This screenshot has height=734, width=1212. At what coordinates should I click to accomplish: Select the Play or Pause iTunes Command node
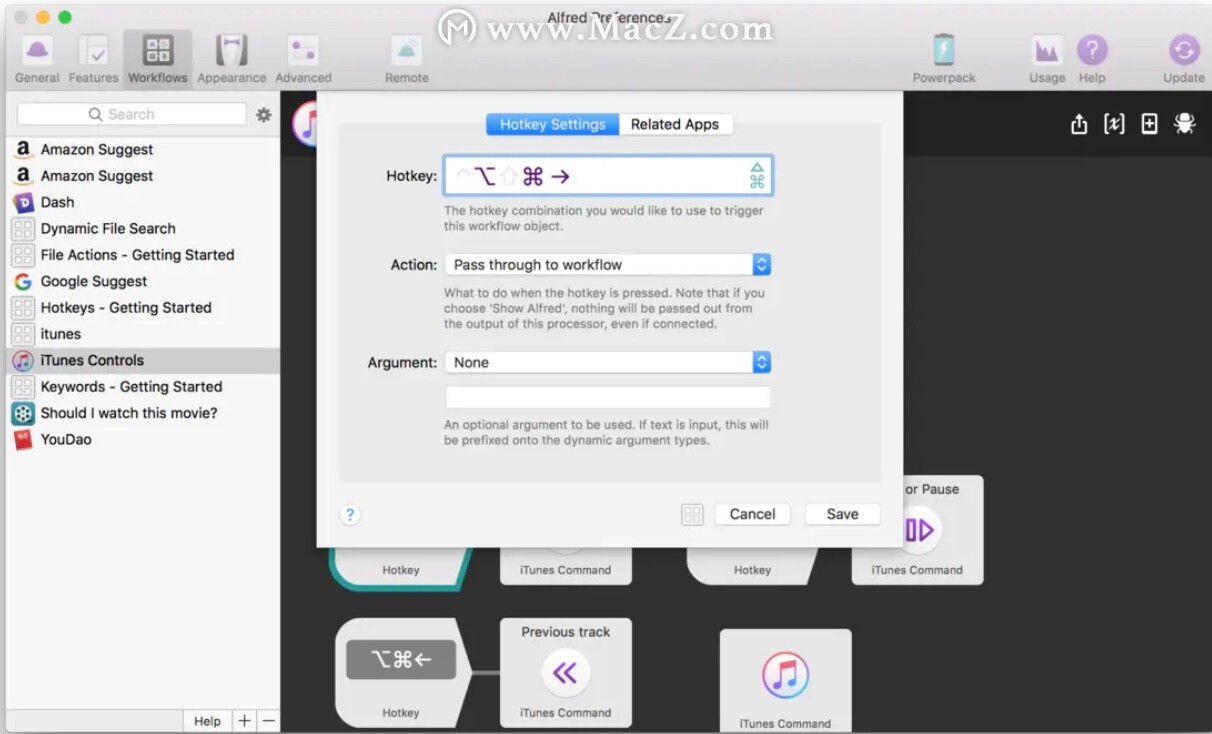click(x=917, y=530)
